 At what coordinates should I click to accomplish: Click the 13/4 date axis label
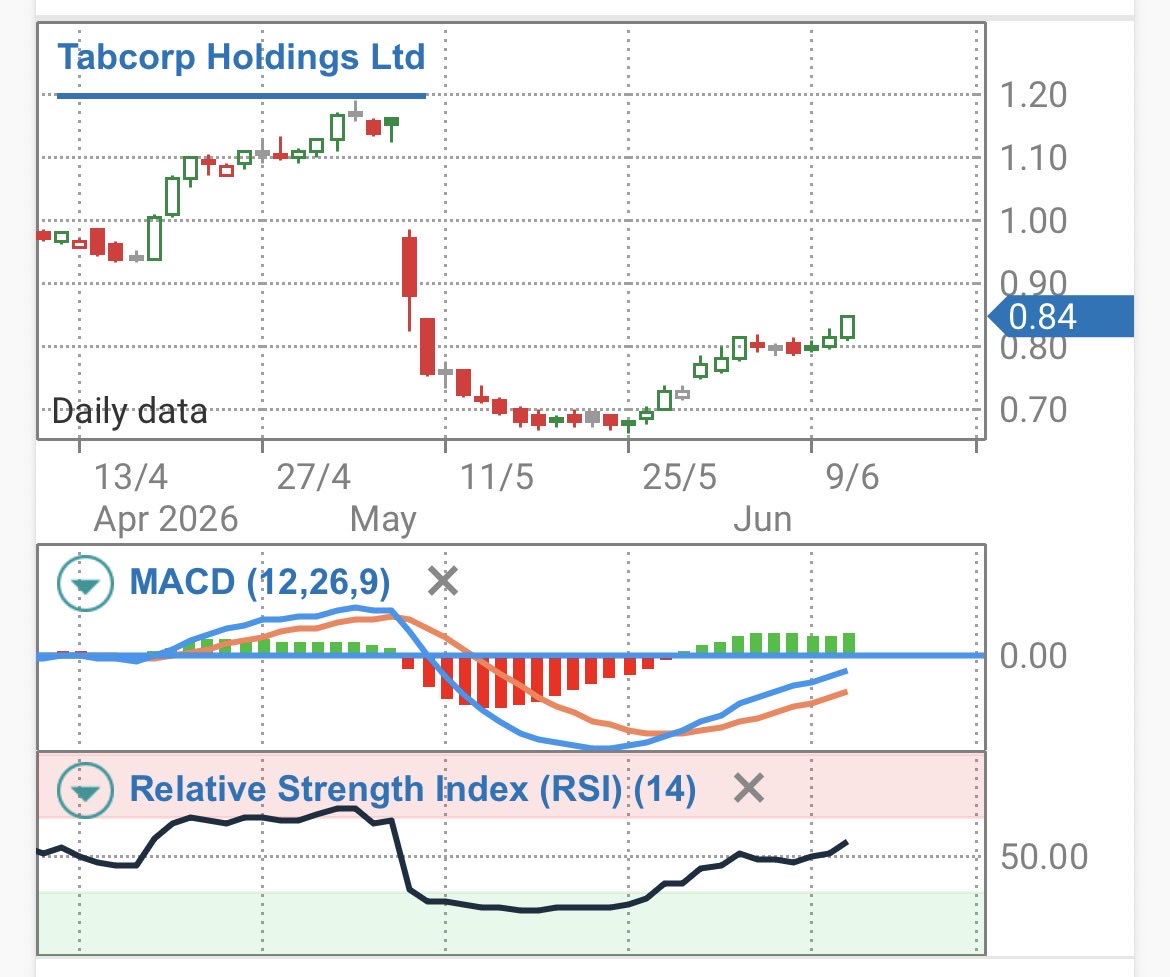tap(131, 477)
